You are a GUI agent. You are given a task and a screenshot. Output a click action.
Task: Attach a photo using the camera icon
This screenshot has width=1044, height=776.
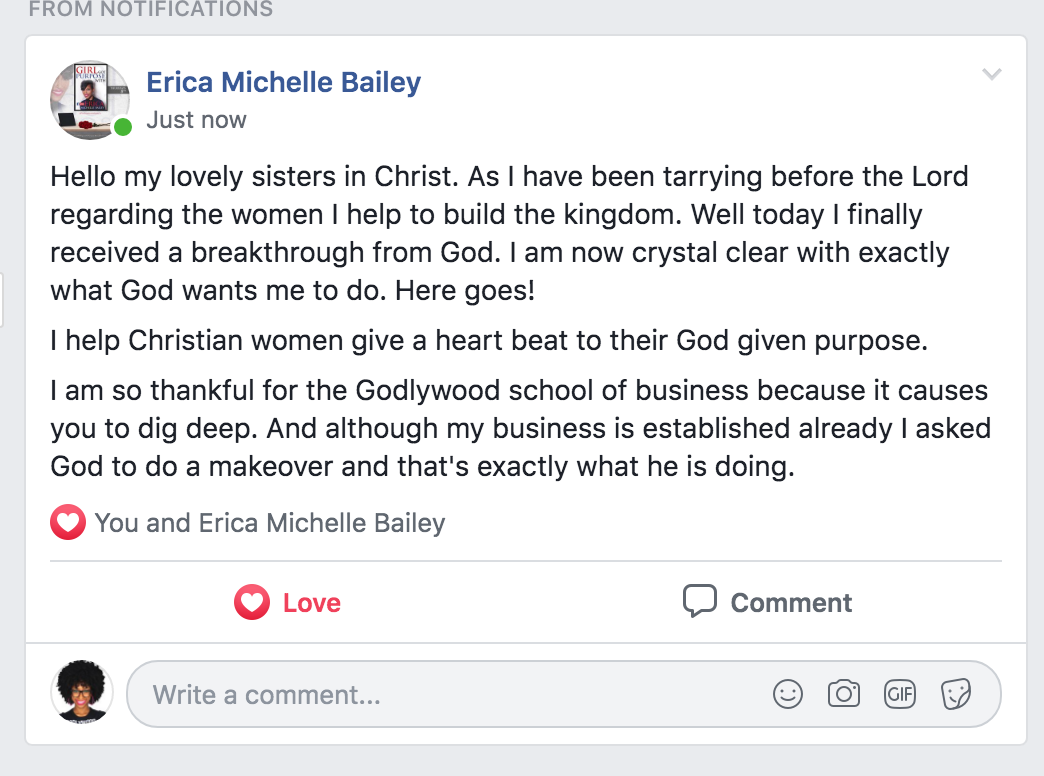pyautogui.click(x=844, y=694)
